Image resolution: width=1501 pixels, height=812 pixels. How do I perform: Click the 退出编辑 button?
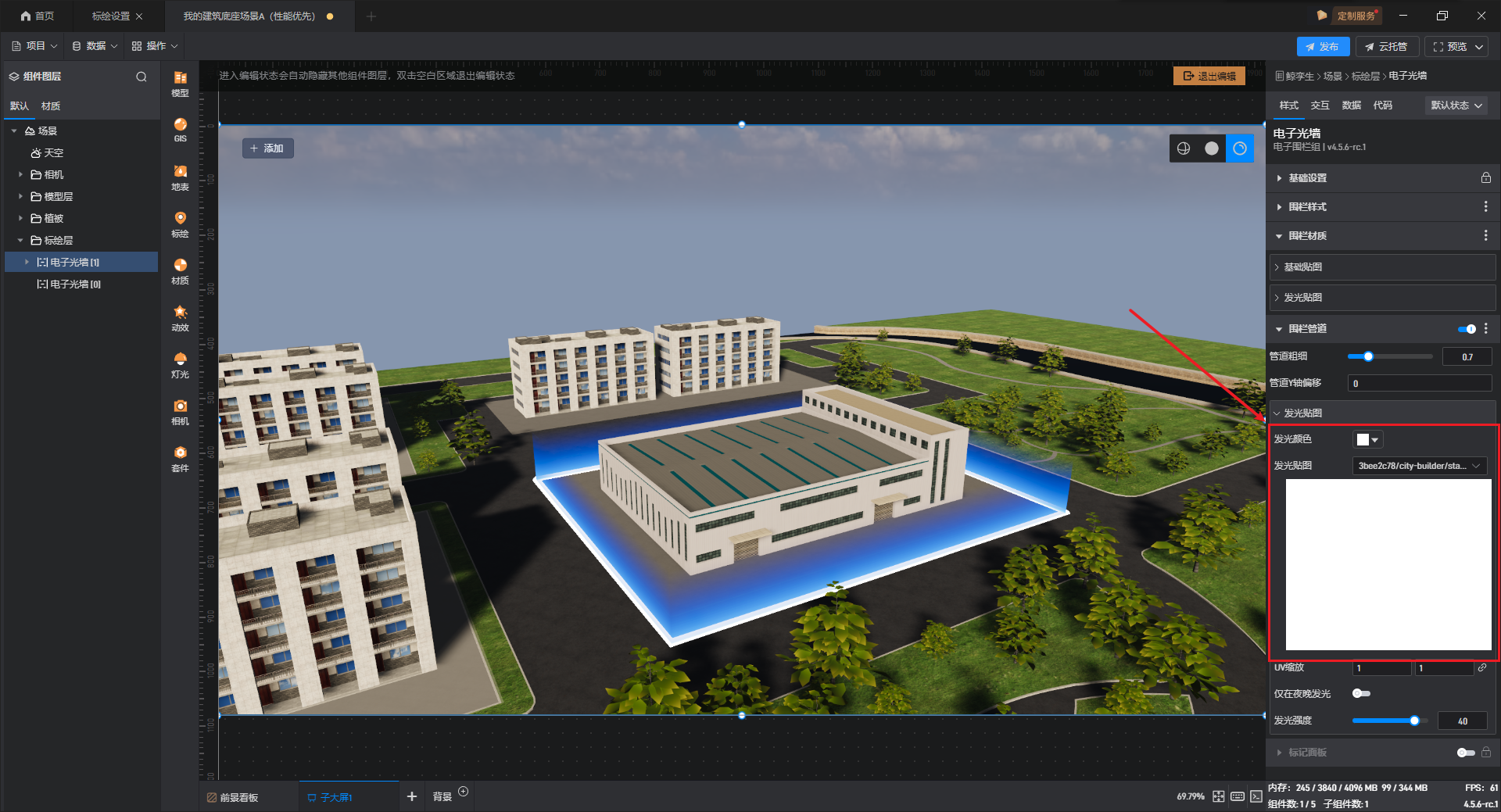[x=1209, y=76]
